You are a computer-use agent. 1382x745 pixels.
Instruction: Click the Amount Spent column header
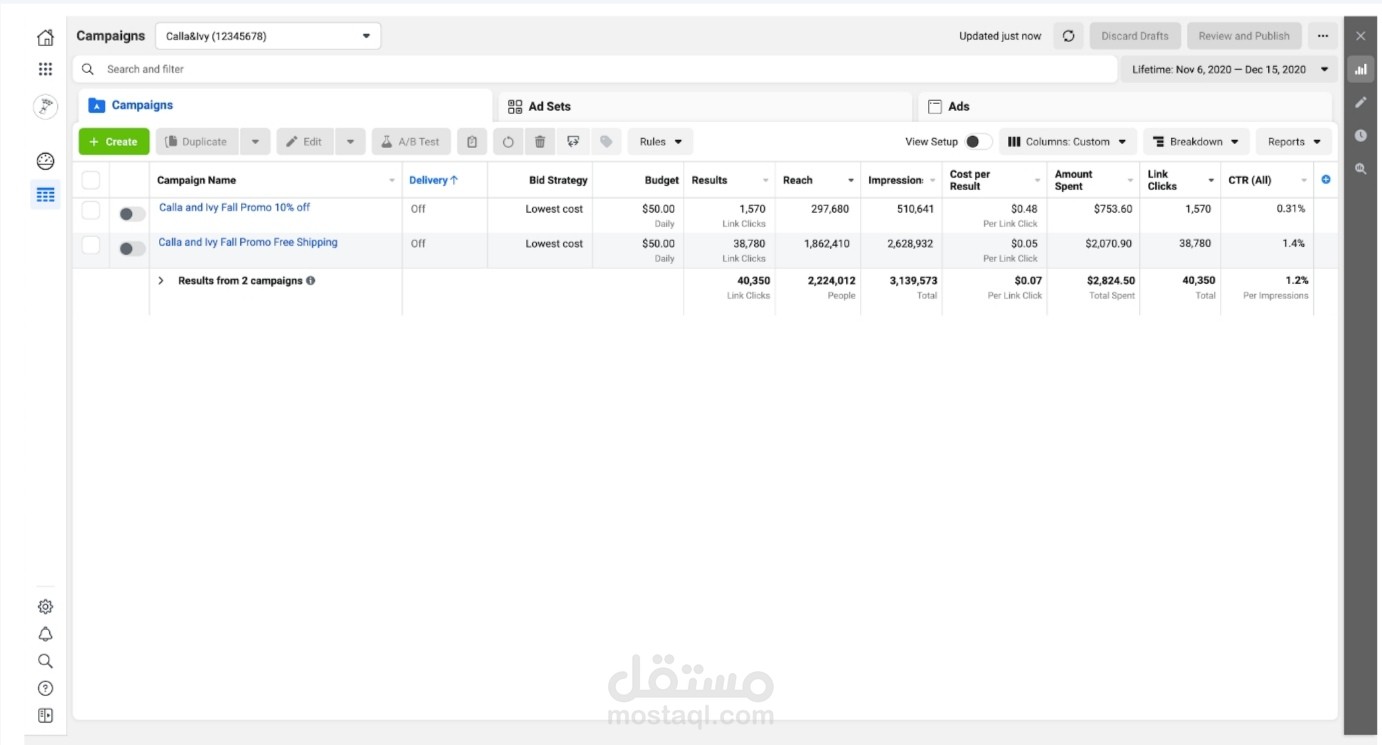click(1074, 180)
